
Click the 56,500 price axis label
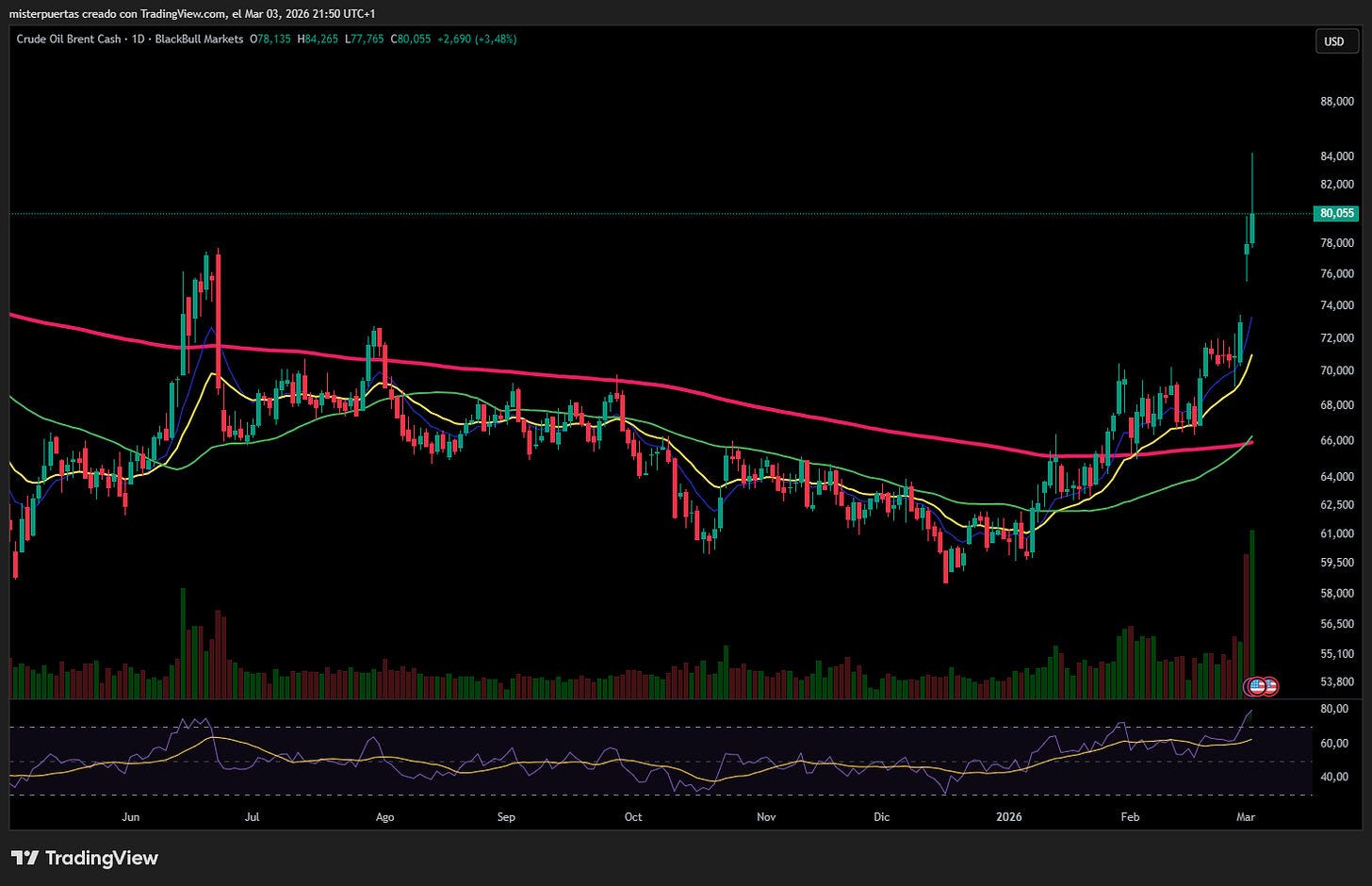pos(1337,624)
